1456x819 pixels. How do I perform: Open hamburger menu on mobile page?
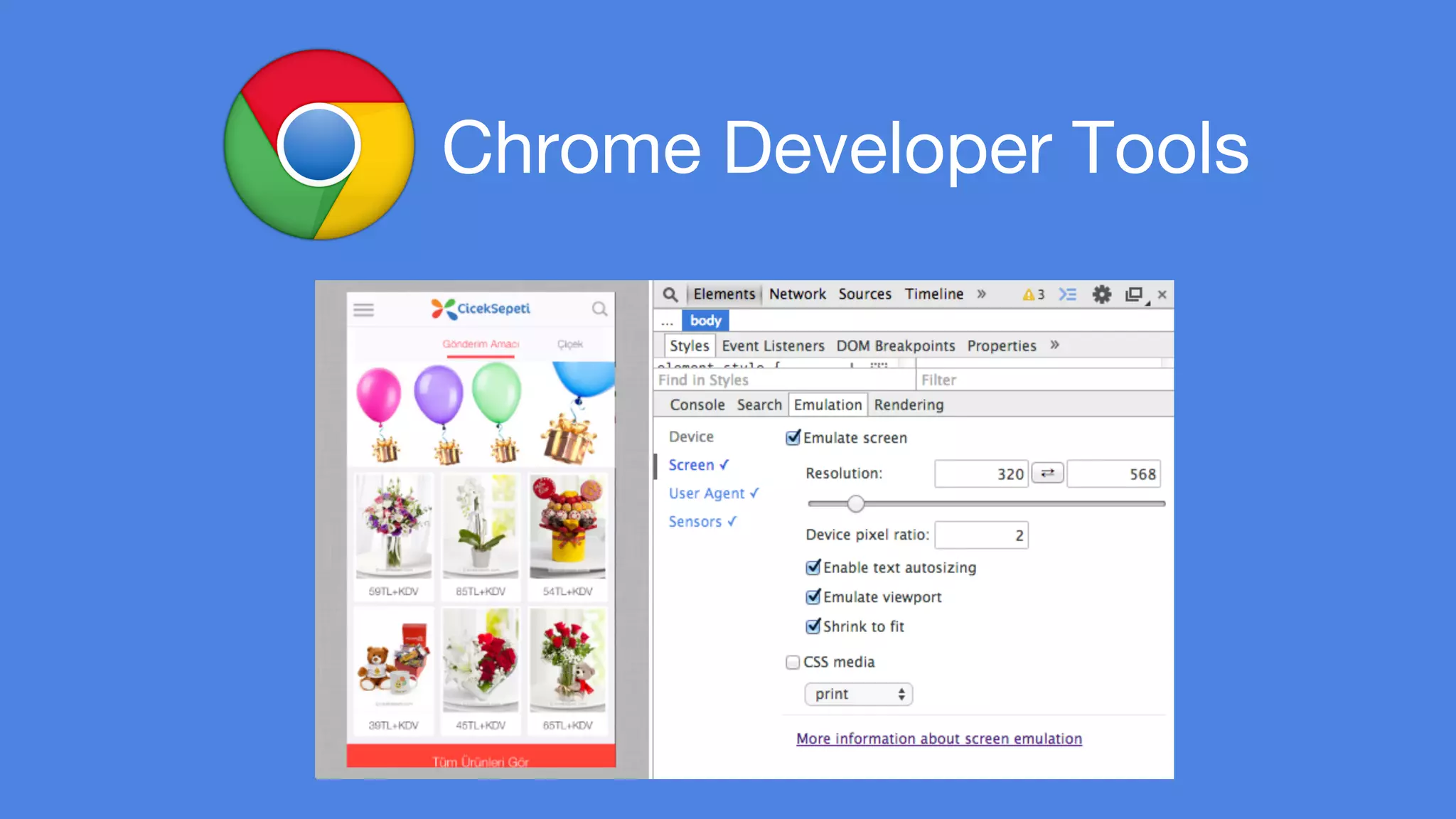tap(364, 309)
